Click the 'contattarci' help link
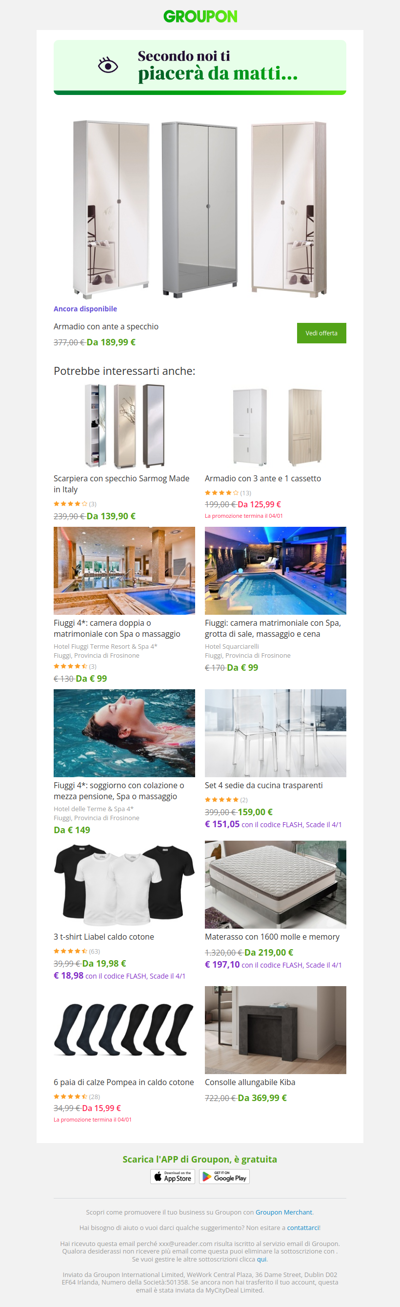Image resolution: width=400 pixels, height=1307 pixels. [303, 1226]
